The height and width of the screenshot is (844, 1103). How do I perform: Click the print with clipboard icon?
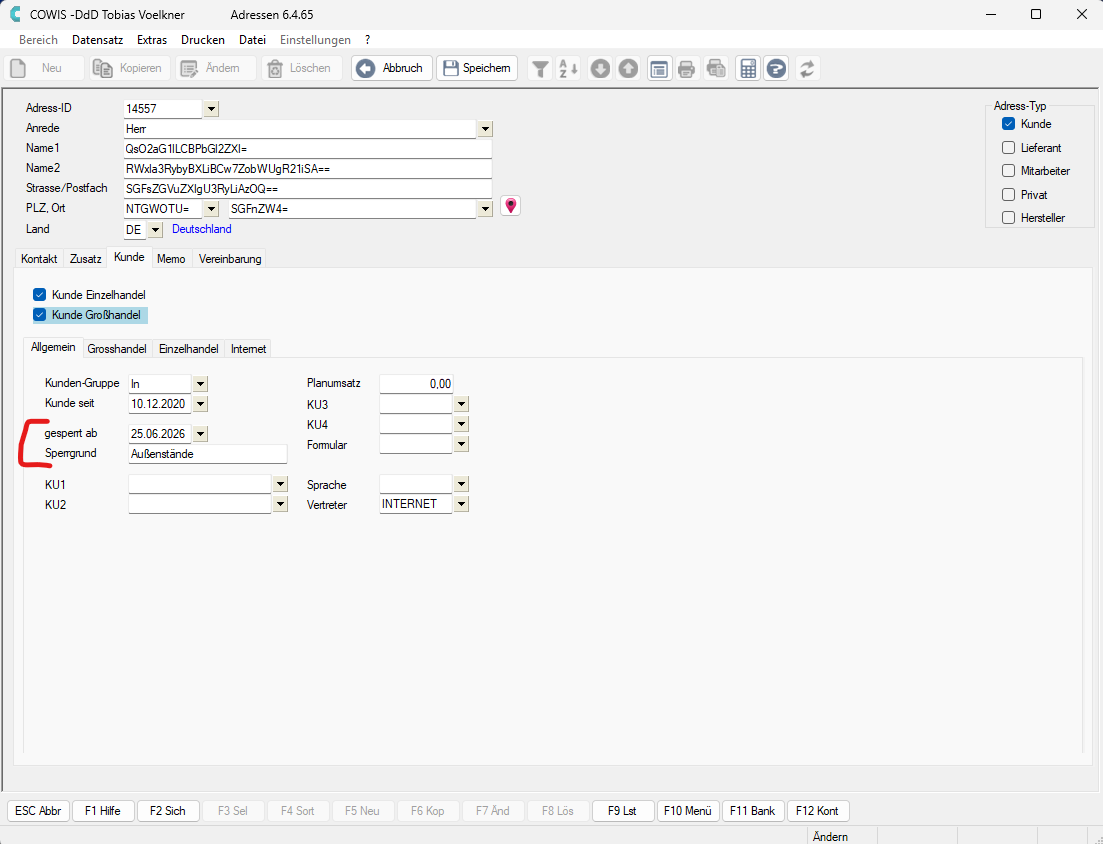pyautogui.click(x=716, y=69)
